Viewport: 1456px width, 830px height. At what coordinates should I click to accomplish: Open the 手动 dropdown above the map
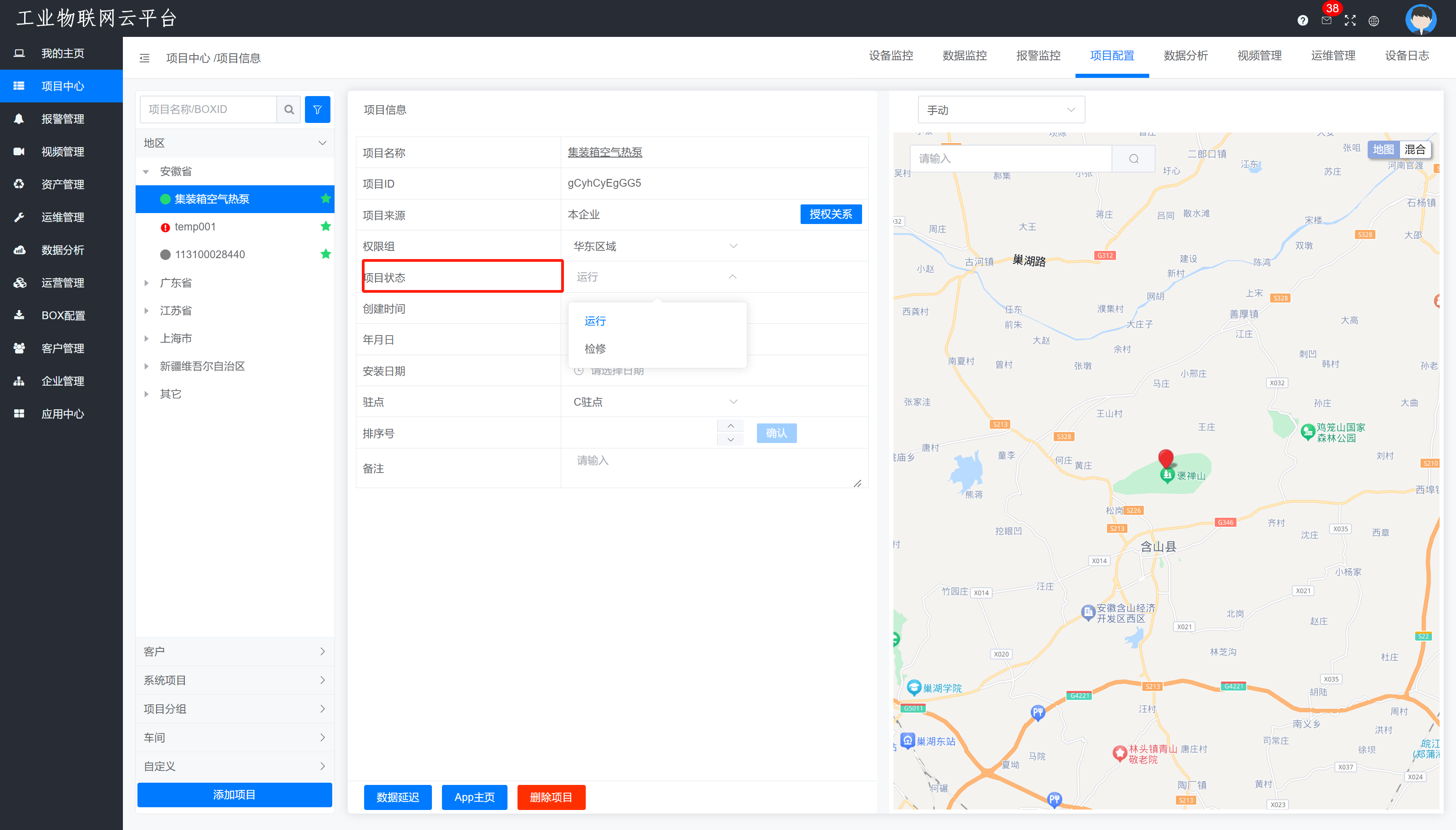pos(1001,110)
